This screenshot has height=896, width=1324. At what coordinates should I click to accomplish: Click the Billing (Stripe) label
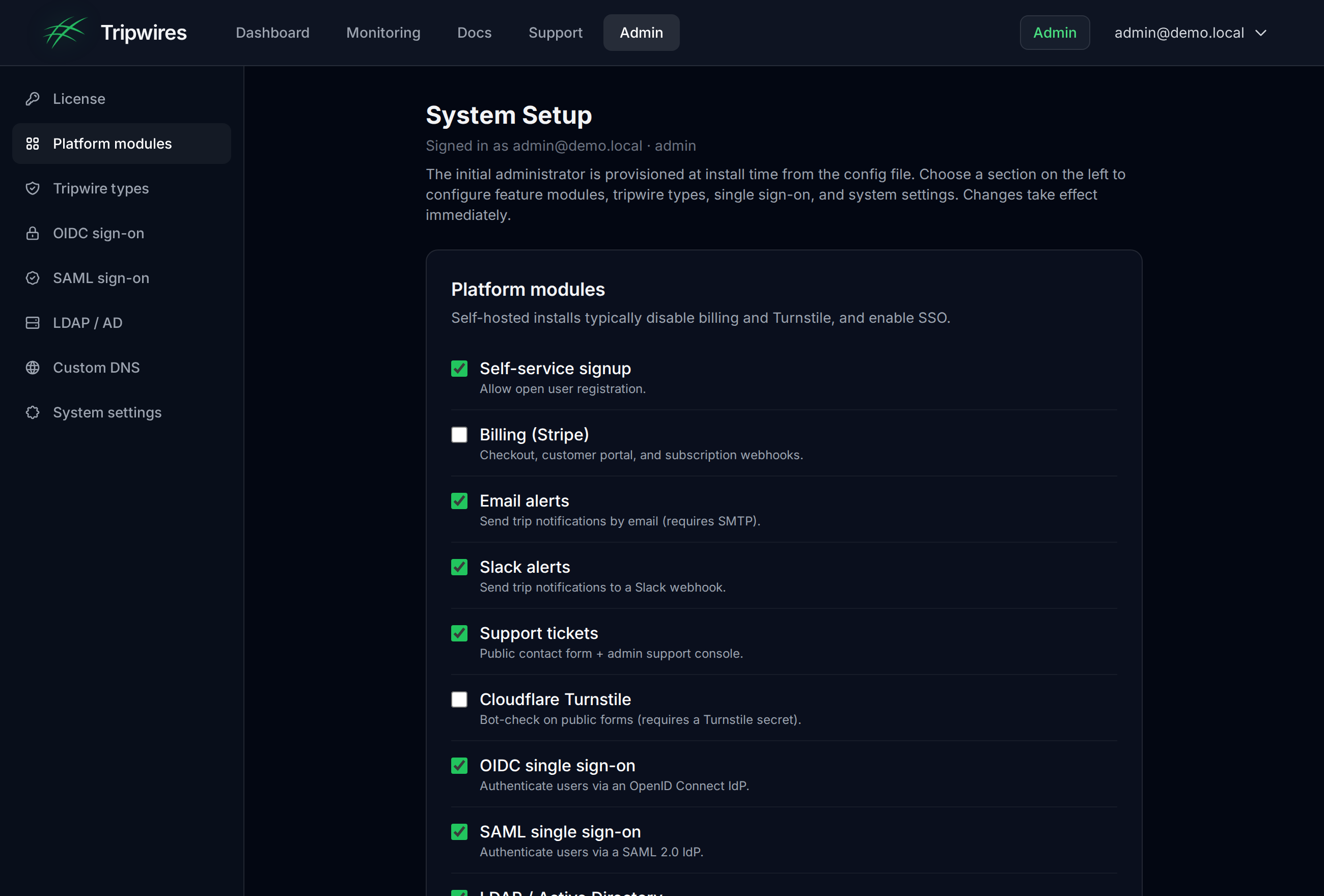[x=534, y=435]
